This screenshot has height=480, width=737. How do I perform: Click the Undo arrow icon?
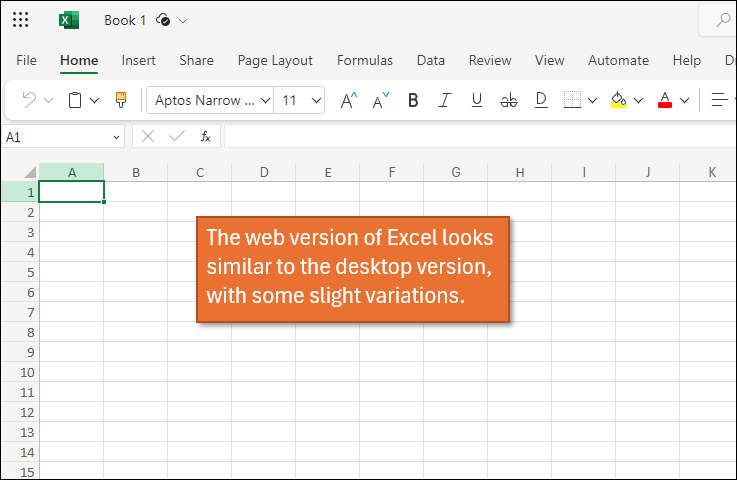29,100
